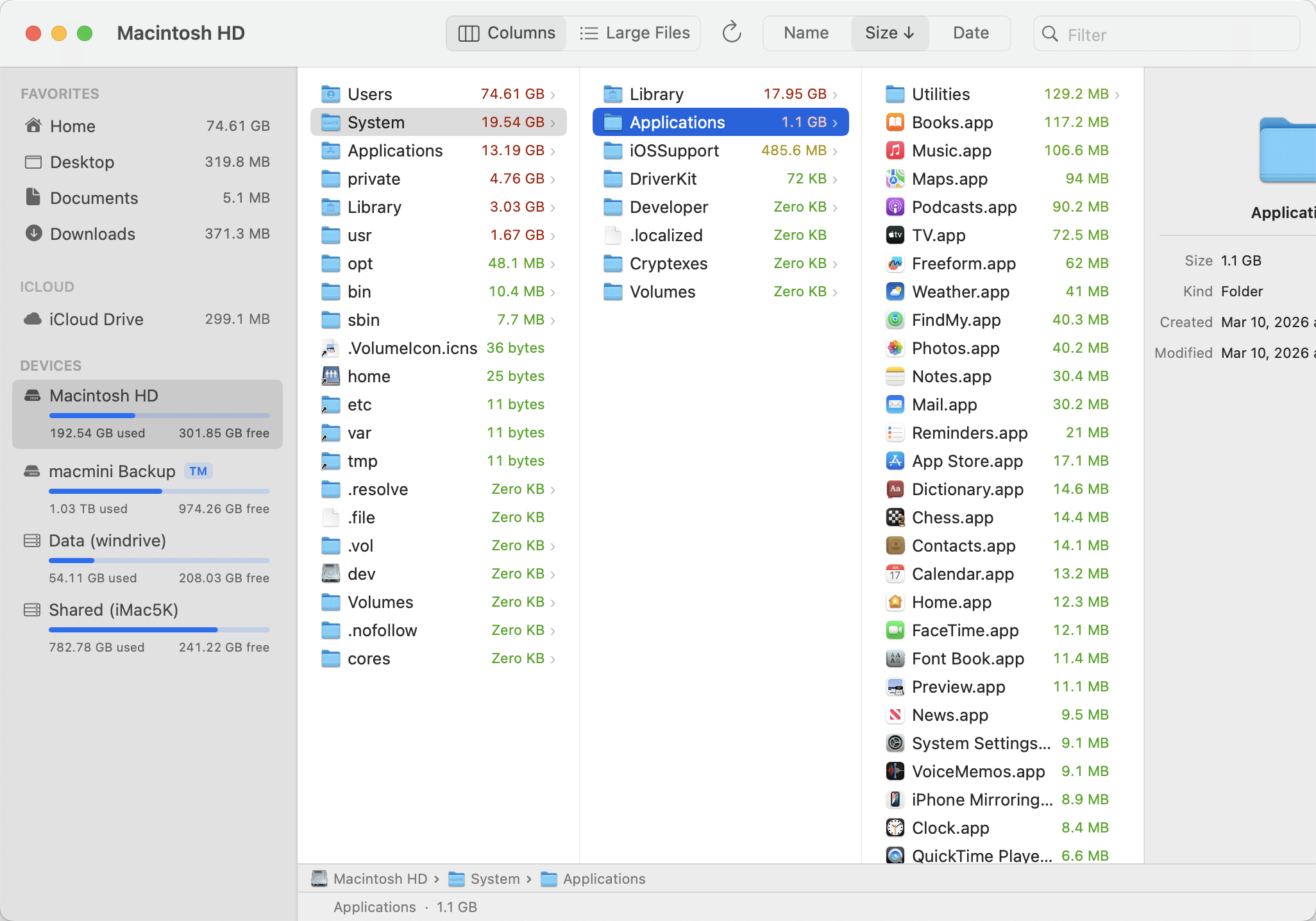This screenshot has width=1316, height=921.
Task: Click the Font Book.app icon
Action: (x=895, y=658)
